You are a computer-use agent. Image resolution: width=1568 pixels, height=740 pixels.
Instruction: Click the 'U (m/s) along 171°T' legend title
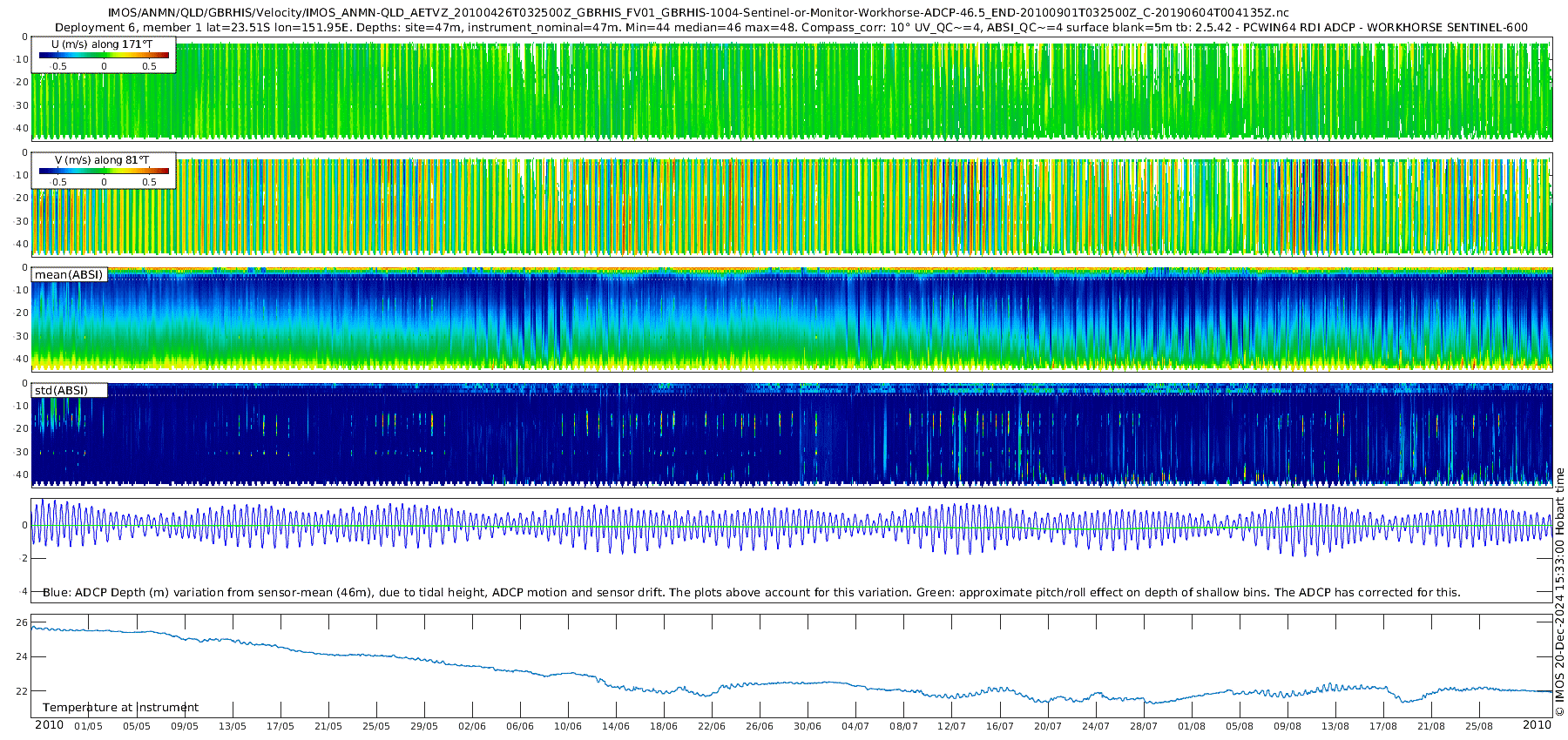[x=103, y=44]
